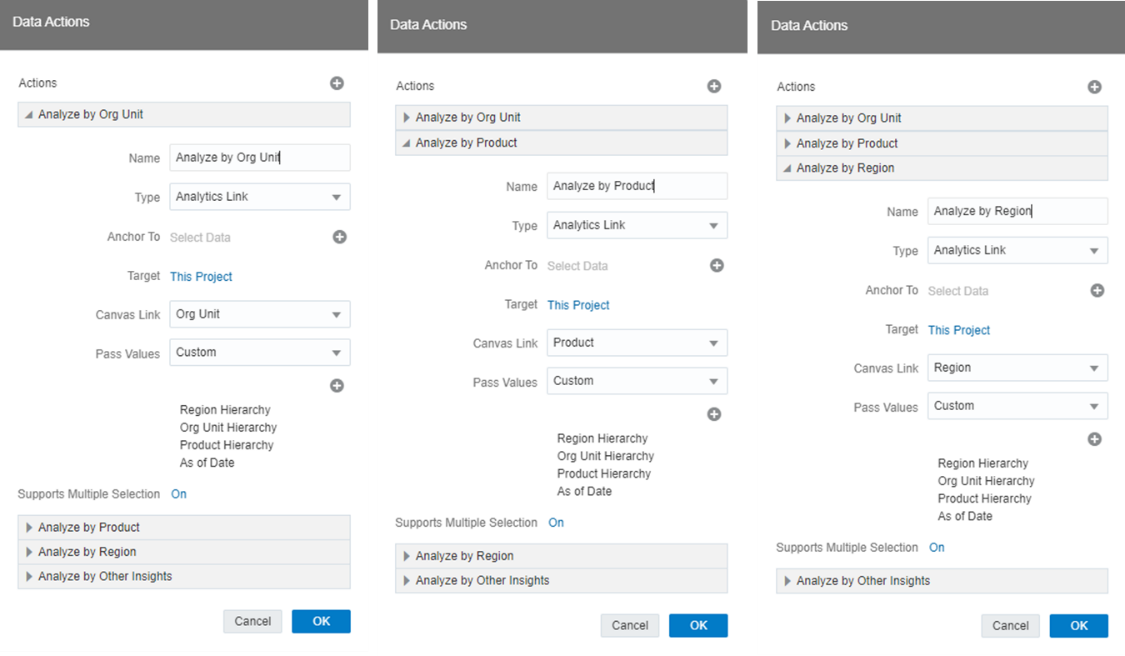The width and height of the screenshot is (1125, 656).
Task: Click OK in the right dialog
Action: 1078,626
